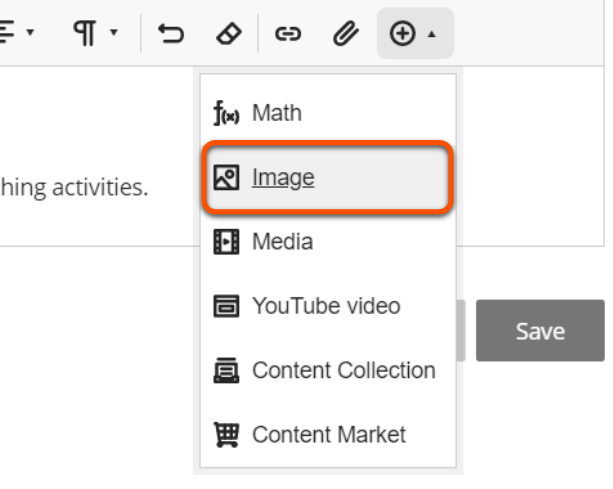613x489 pixels.
Task: Click the icon next to YouTube video
Action: pyautogui.click(x=226, y=306)
